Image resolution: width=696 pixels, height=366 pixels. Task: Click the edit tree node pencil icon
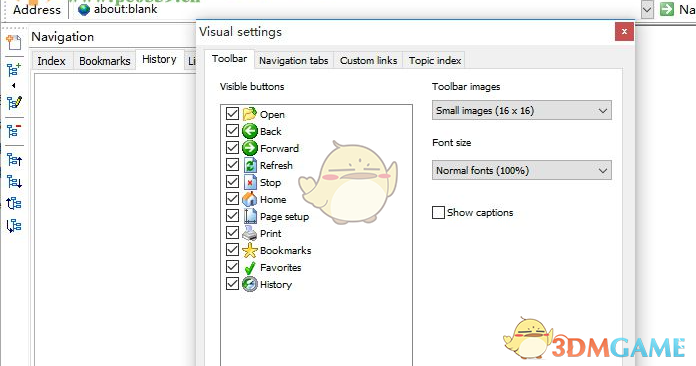14,103
